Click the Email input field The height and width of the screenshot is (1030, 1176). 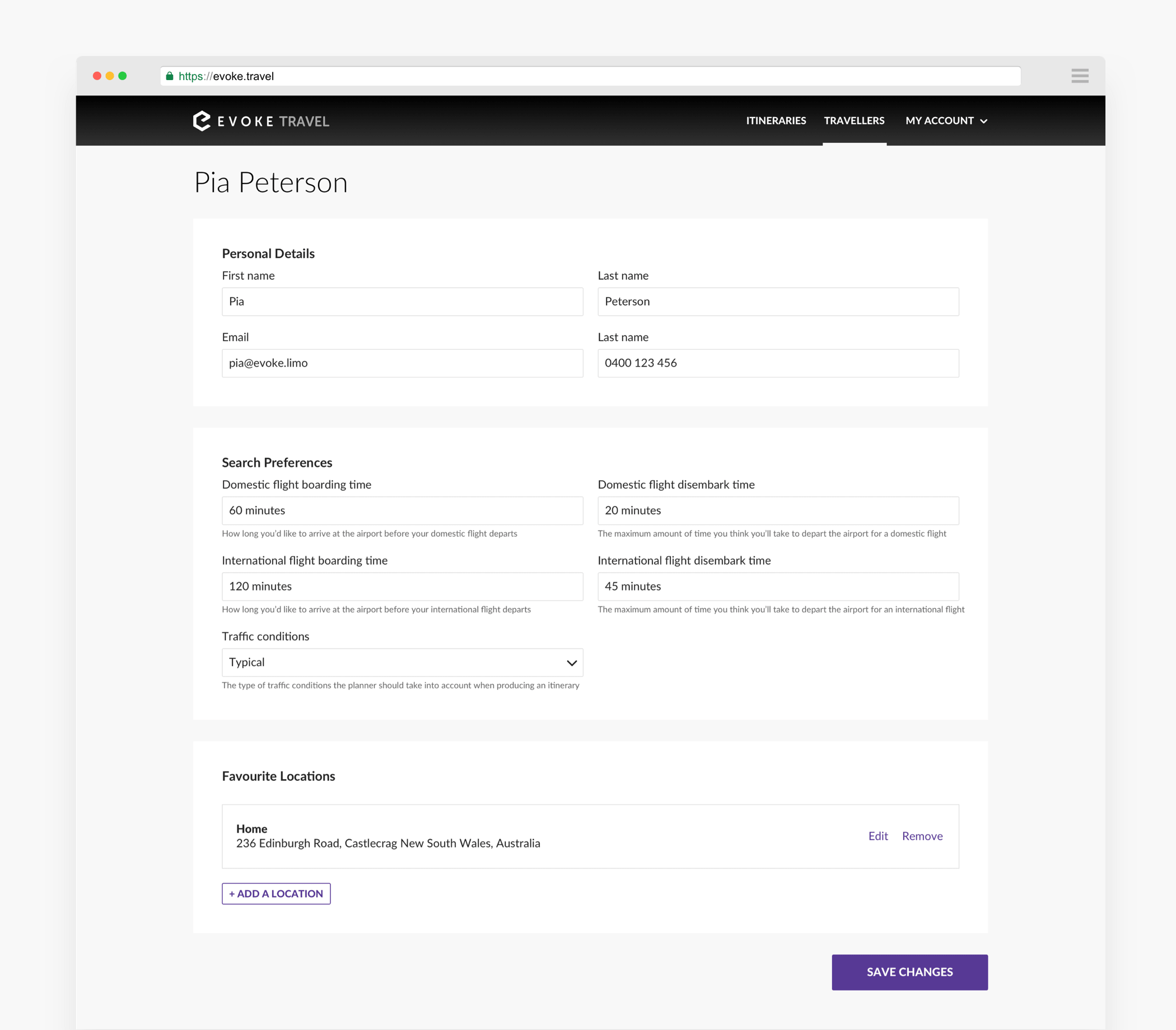[x=402, y=363]
